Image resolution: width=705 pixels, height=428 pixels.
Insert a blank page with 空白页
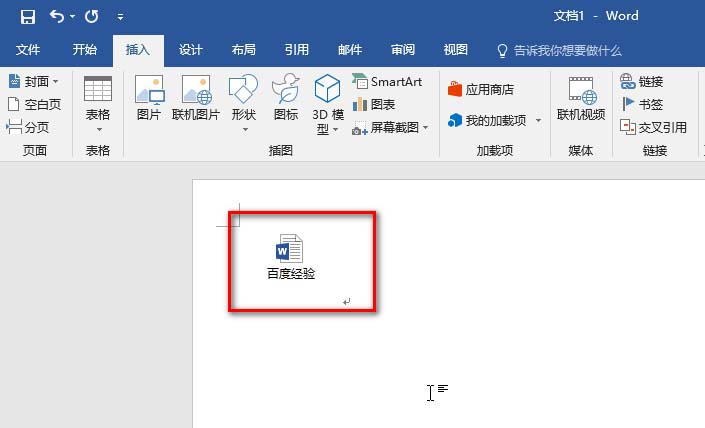click(35, 104)
